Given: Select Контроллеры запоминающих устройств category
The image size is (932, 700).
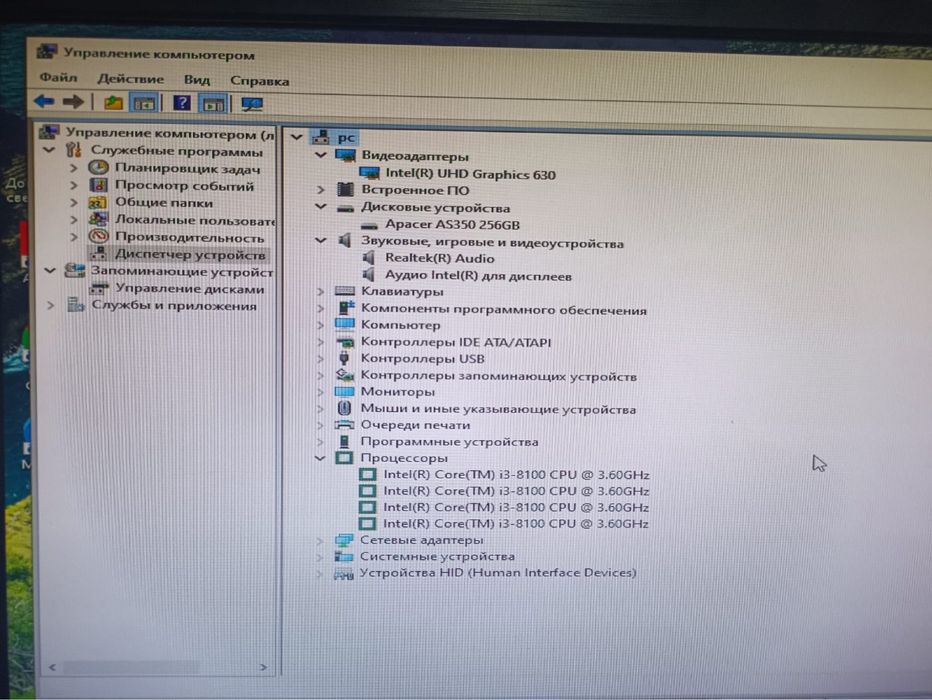Looking at the screenshot, I should [499, 376].
